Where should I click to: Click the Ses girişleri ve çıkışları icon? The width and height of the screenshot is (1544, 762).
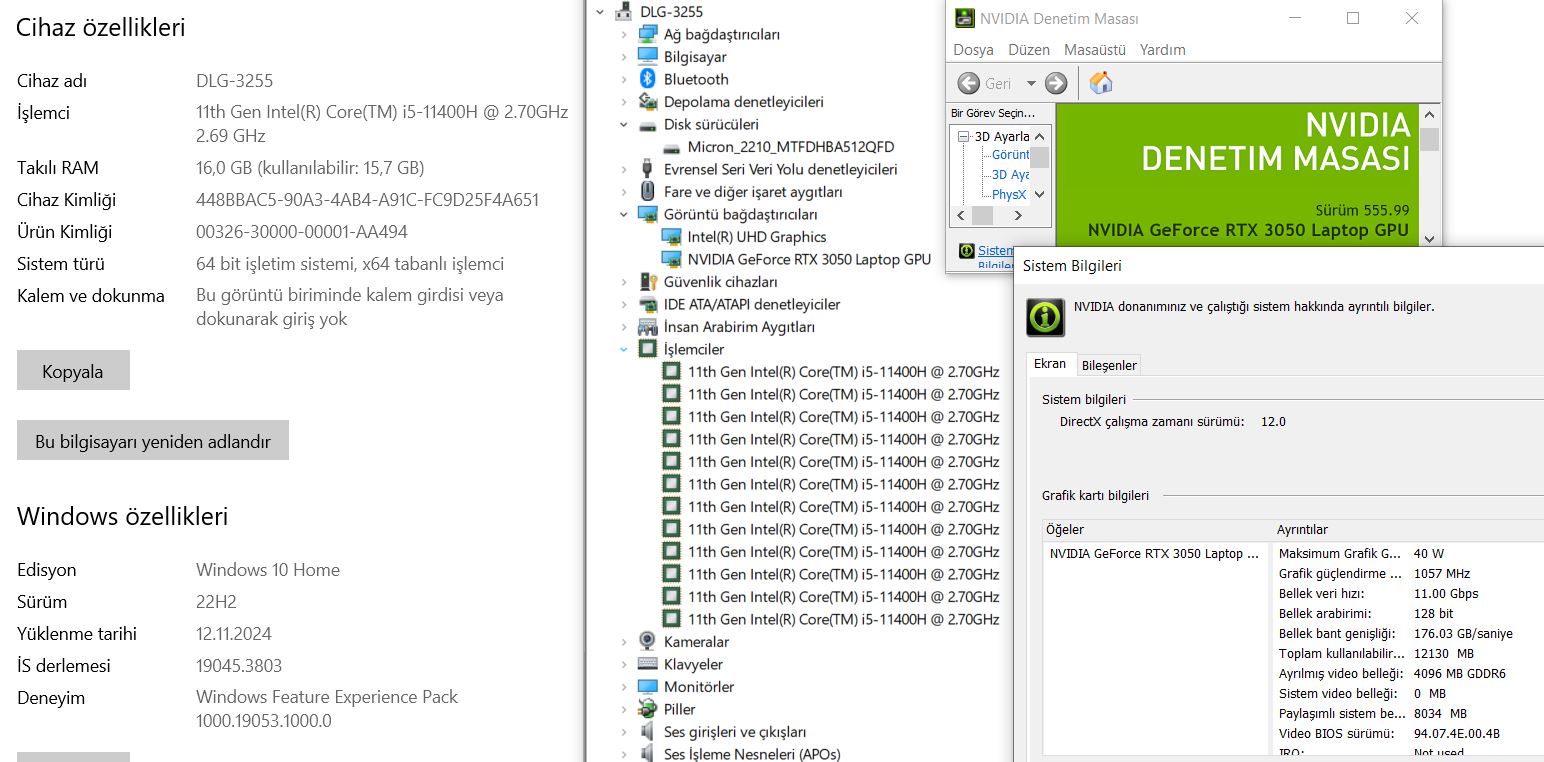[x=647, y=732]
